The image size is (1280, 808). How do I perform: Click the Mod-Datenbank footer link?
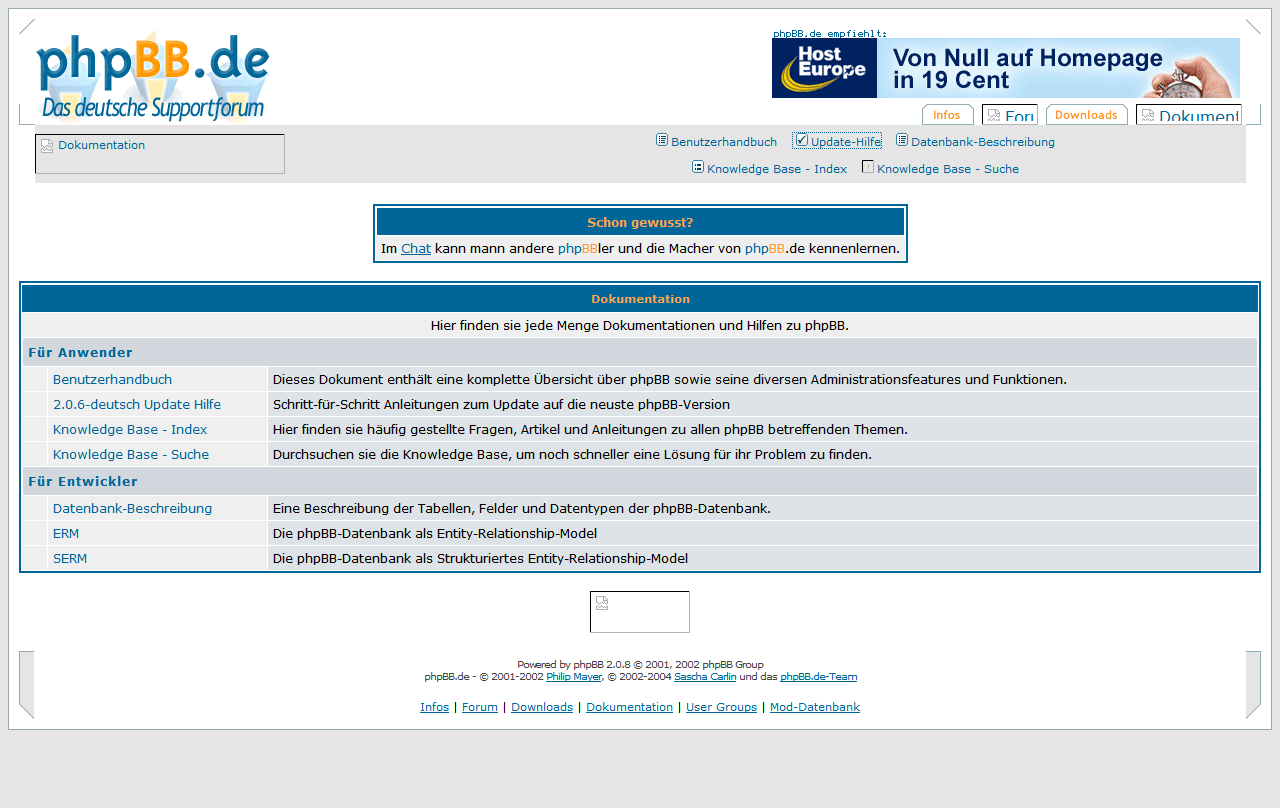coord(814,707)
